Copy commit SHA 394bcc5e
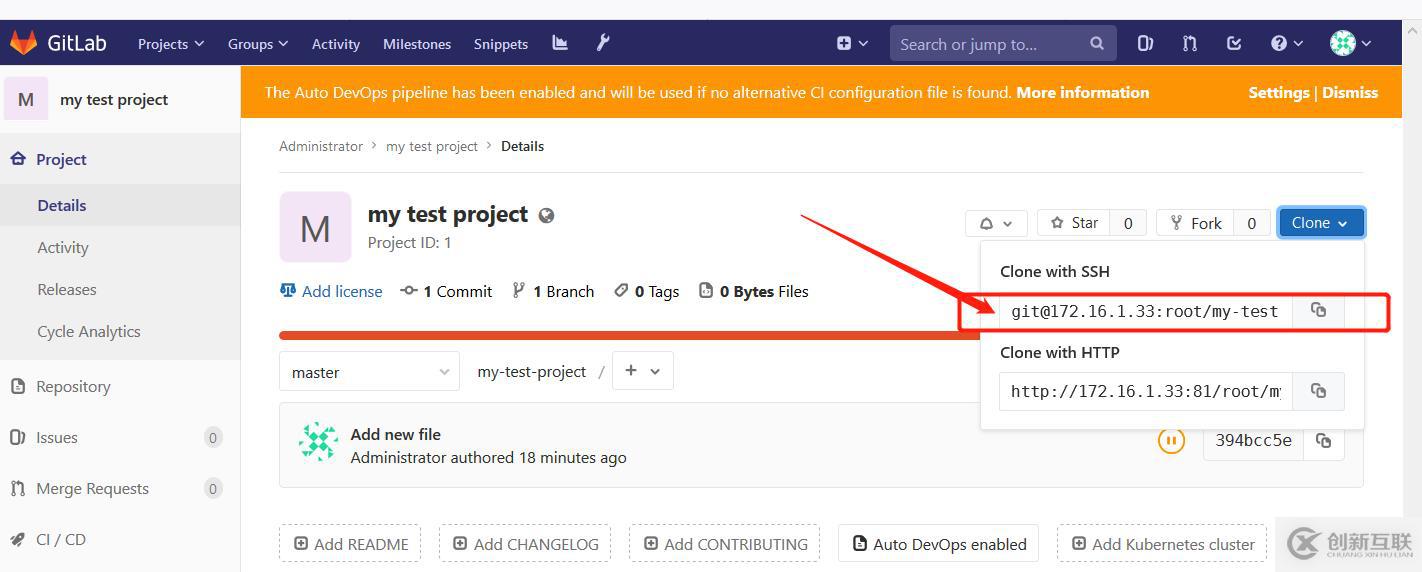Image resolution: width=1422 pixels, height=572 pixels. click(x=1323, y=441)
